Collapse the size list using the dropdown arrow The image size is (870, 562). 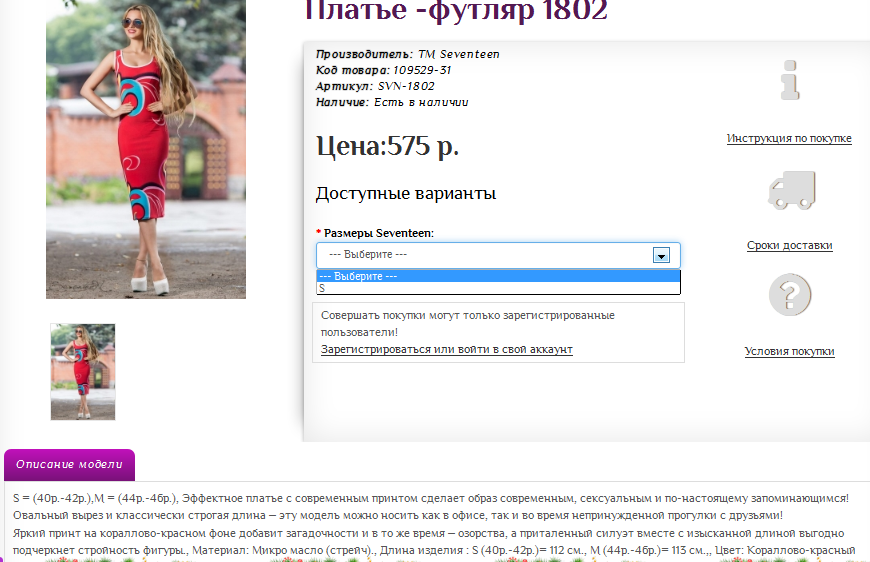point(660,255)
